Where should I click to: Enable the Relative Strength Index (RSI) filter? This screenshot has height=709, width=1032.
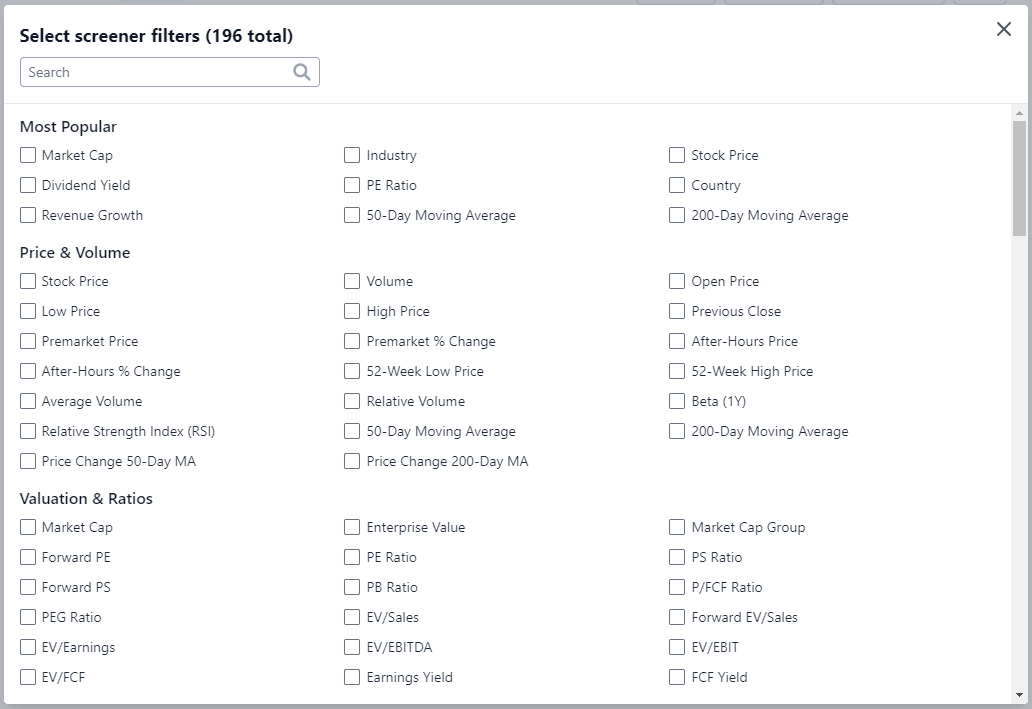coord(27,431)
